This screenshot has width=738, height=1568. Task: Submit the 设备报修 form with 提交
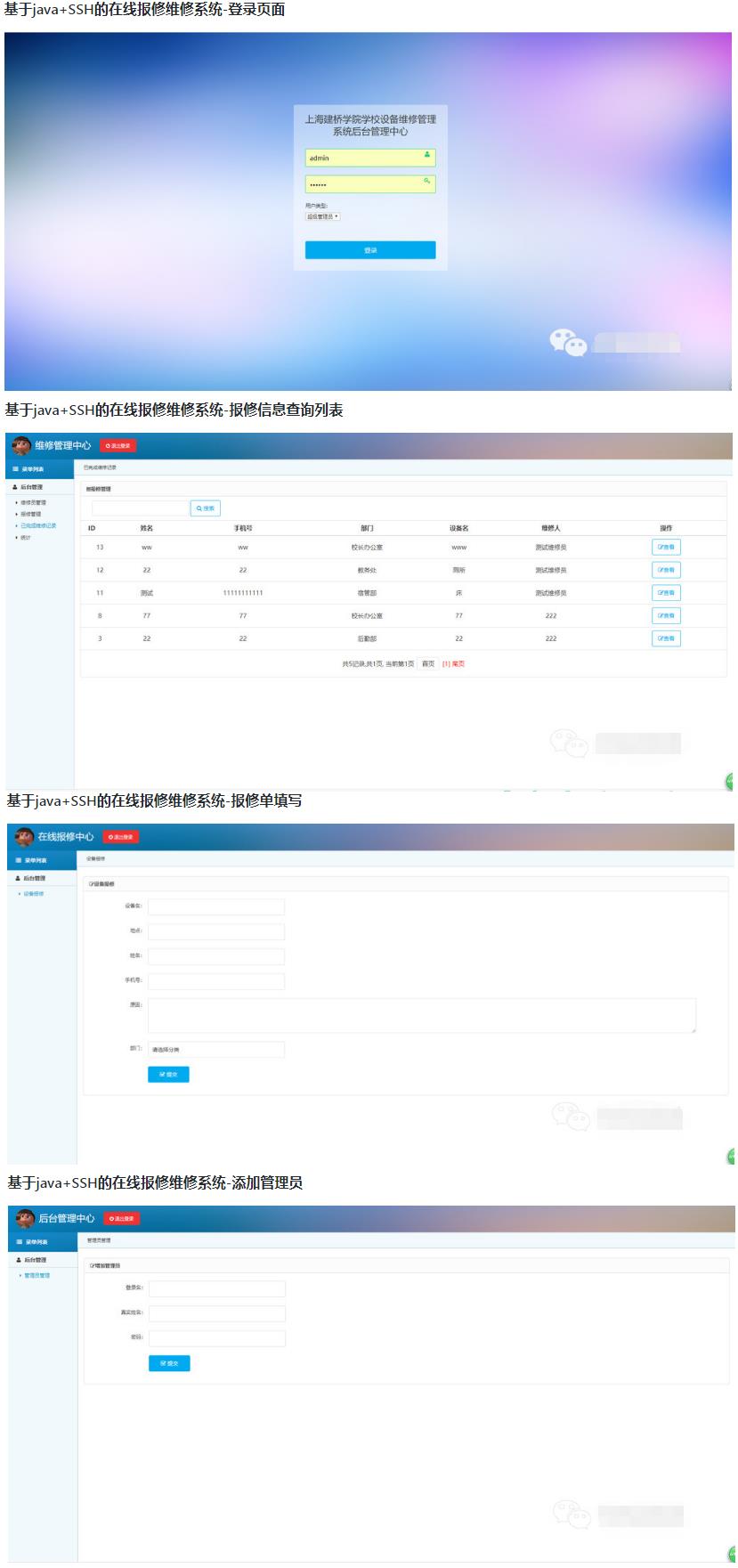(x=168, y=1075)
